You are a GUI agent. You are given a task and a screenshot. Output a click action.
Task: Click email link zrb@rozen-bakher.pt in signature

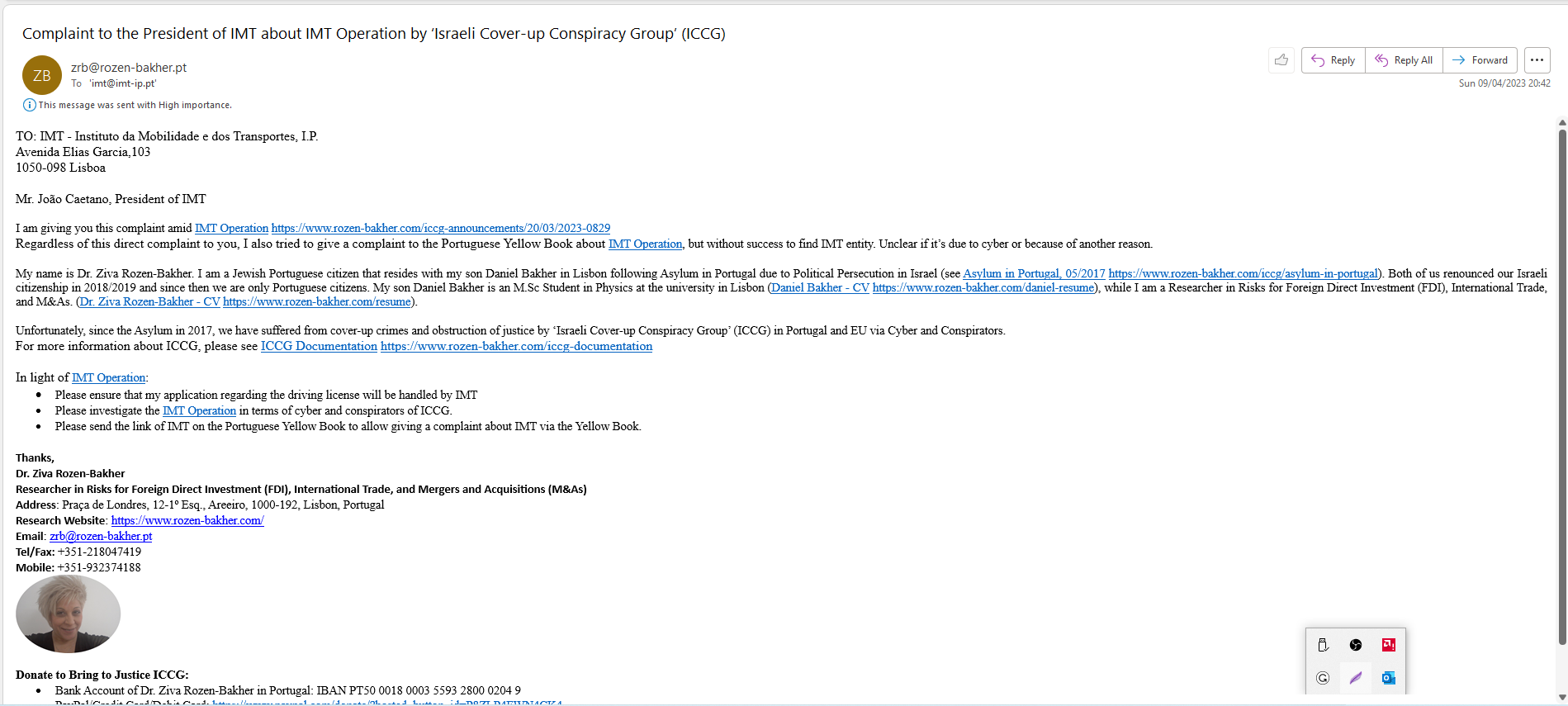click(101, 536)
